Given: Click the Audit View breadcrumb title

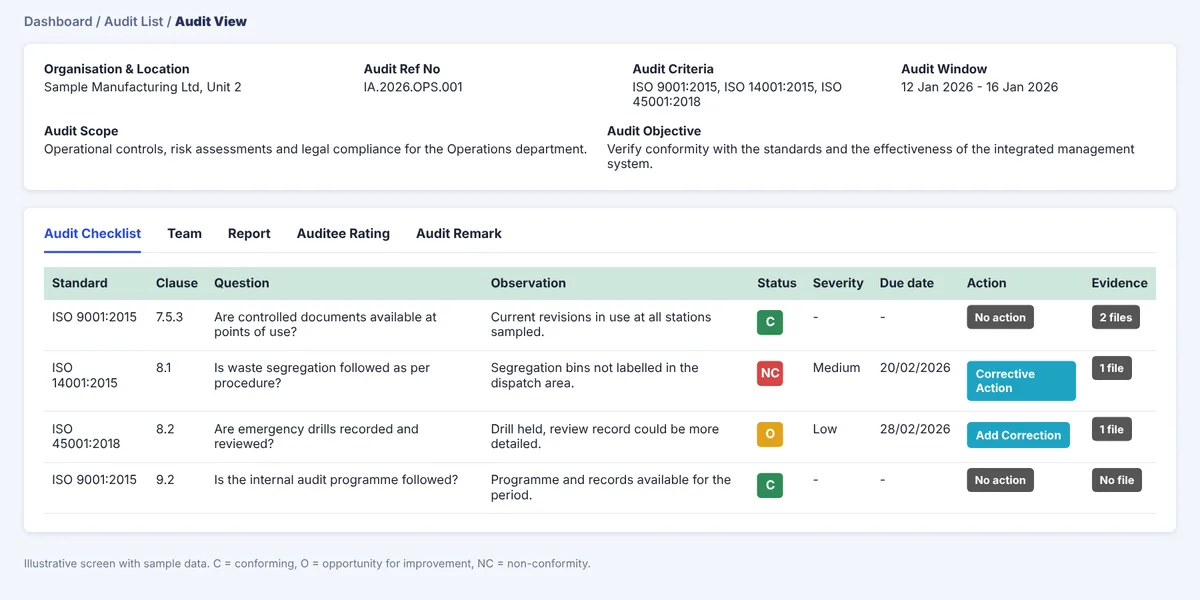Looking at the screenshot, I should [x=211, y=21].
